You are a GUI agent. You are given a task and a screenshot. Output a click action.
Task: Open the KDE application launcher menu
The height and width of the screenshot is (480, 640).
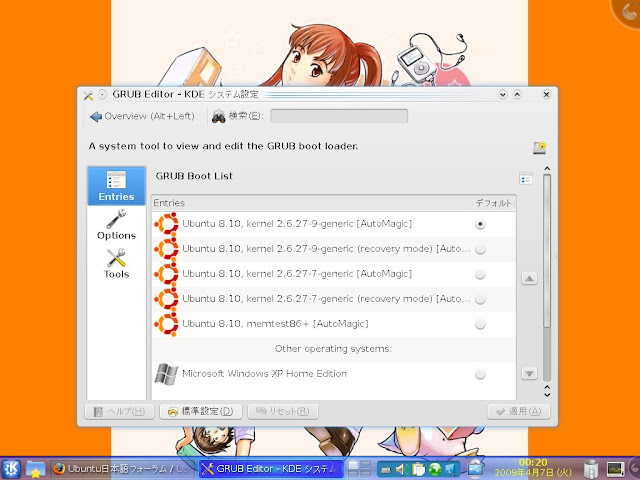(x=11, y=469)
